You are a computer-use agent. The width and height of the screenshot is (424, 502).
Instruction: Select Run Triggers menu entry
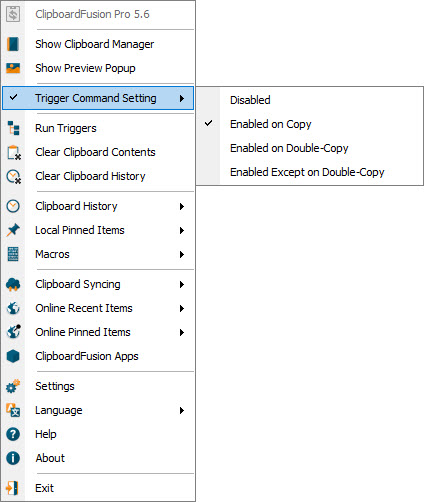click(x=98, y=128)
